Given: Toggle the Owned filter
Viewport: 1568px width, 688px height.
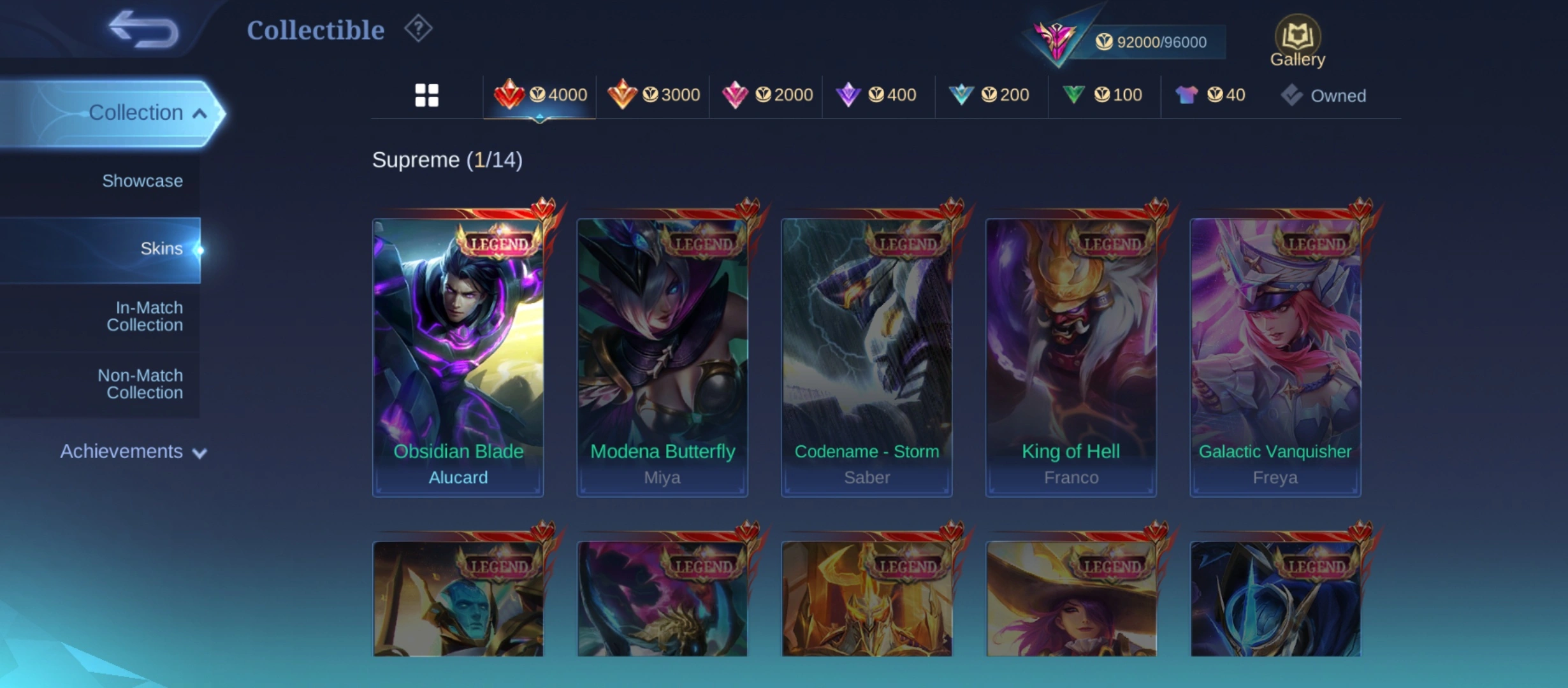Looking at the screenshot, I should (x=1324, y=96).
